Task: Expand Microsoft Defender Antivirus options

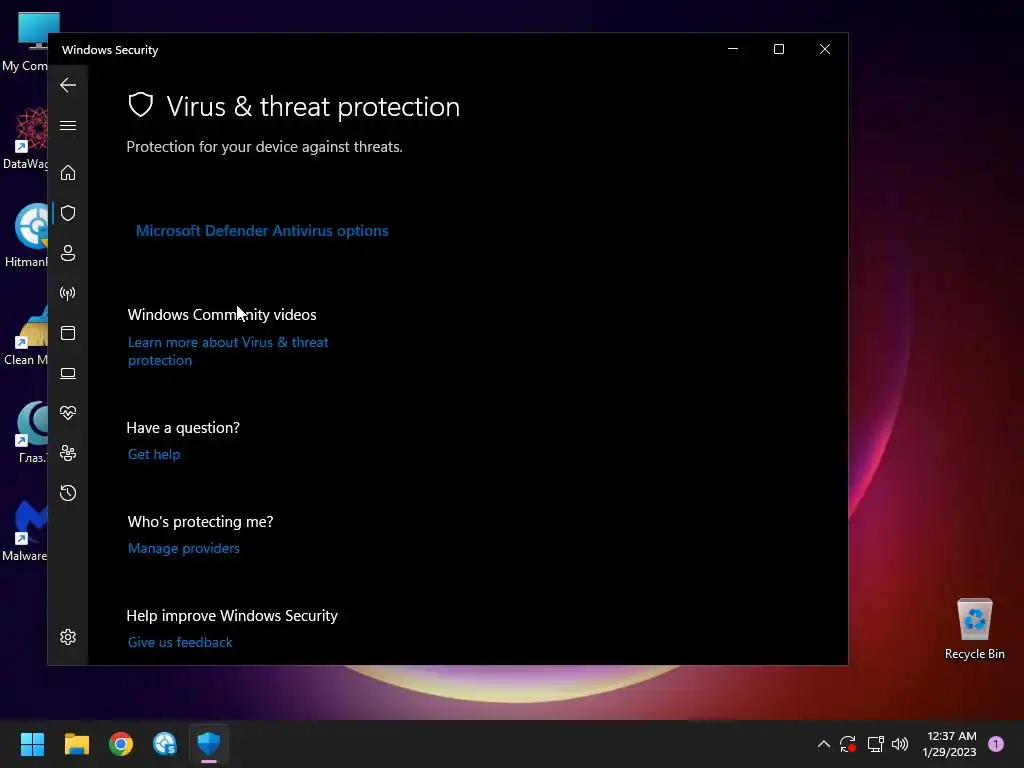Action: [262, 231]
